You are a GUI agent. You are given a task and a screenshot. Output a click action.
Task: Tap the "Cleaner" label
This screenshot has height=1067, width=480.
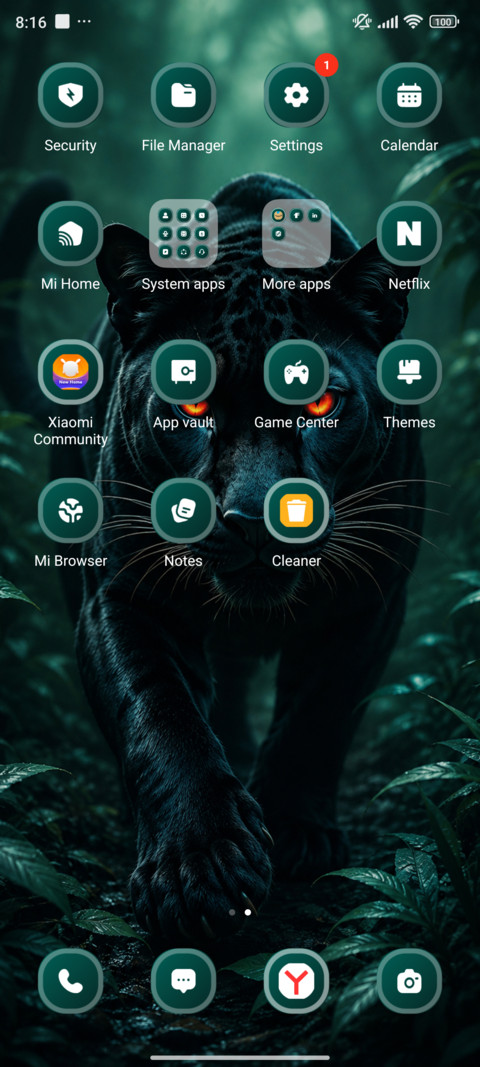[296, 561]
